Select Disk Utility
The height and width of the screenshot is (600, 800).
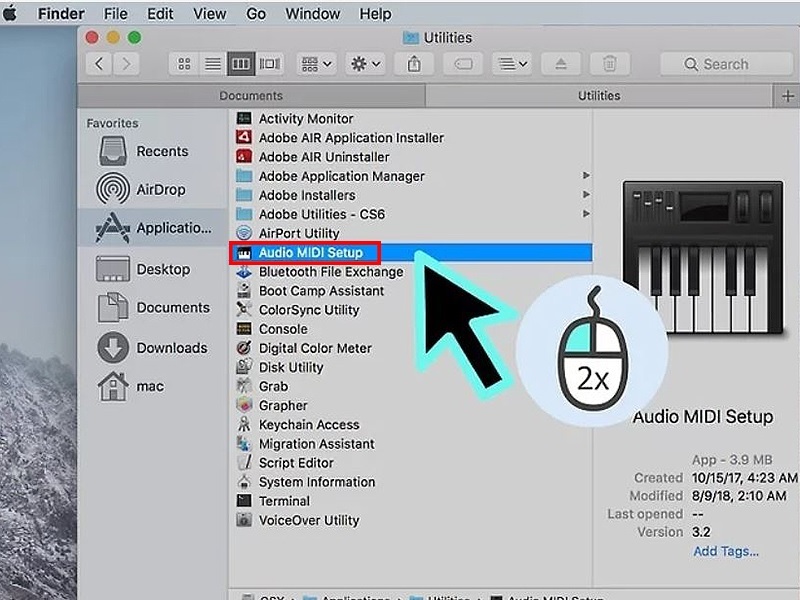[280, 367]
